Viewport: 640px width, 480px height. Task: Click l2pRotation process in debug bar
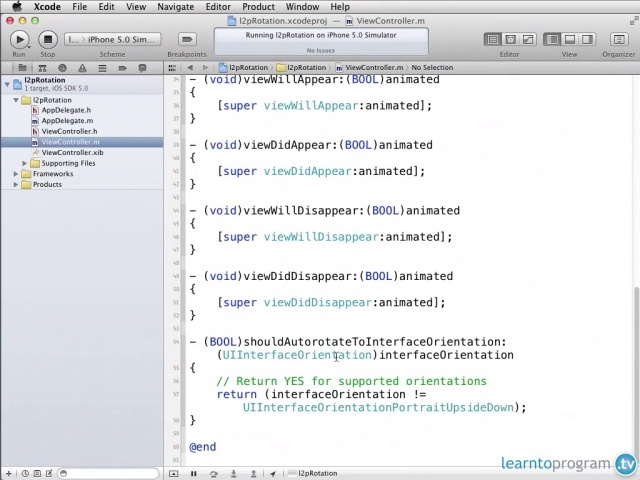[313, 473]
